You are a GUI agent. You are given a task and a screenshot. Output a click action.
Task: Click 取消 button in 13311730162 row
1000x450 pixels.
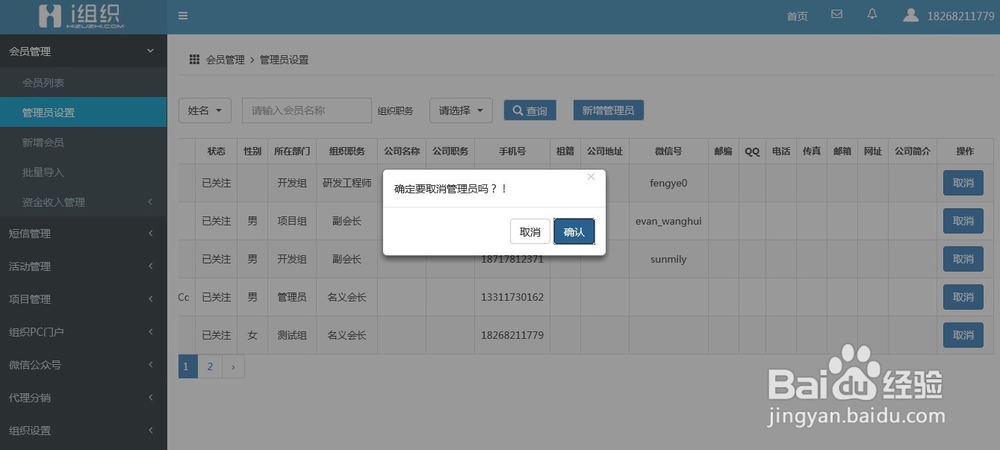pyautogui.click(x=963, y=297)
